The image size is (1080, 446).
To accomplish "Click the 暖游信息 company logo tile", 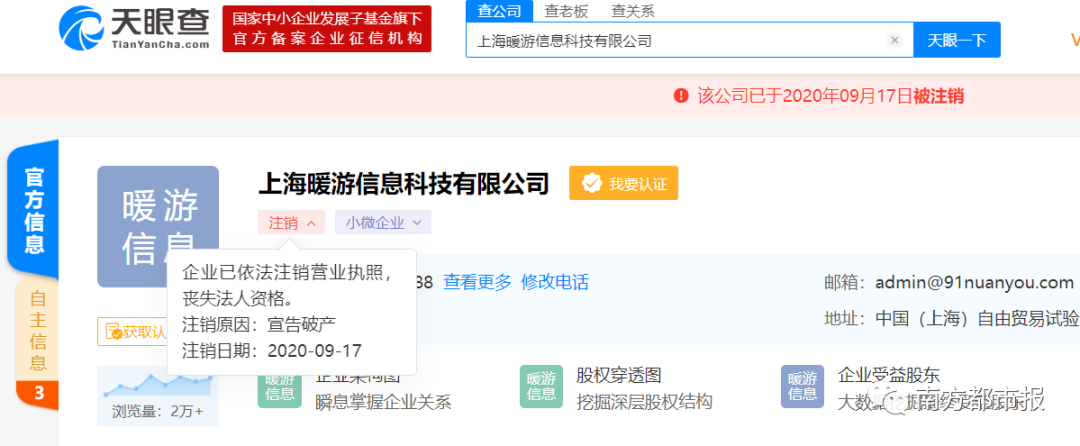I will [158, 226].
